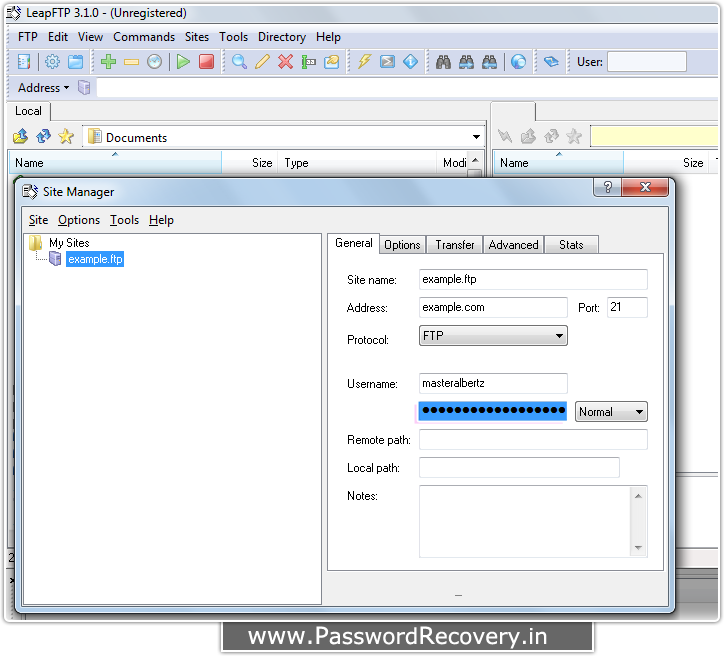Image resolution: width=724 pixels, height=656 pixels.
Task: Click the Remote path field
Action: click(x=533, y=439)
